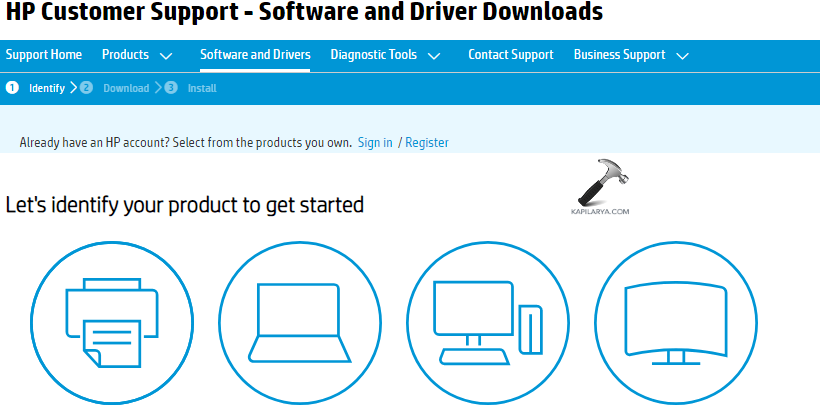Image resolution: width=820 pixels, height=407 pixels.
Task: Click the Register link
Action: pyautogui.click(x=427, y=142)
